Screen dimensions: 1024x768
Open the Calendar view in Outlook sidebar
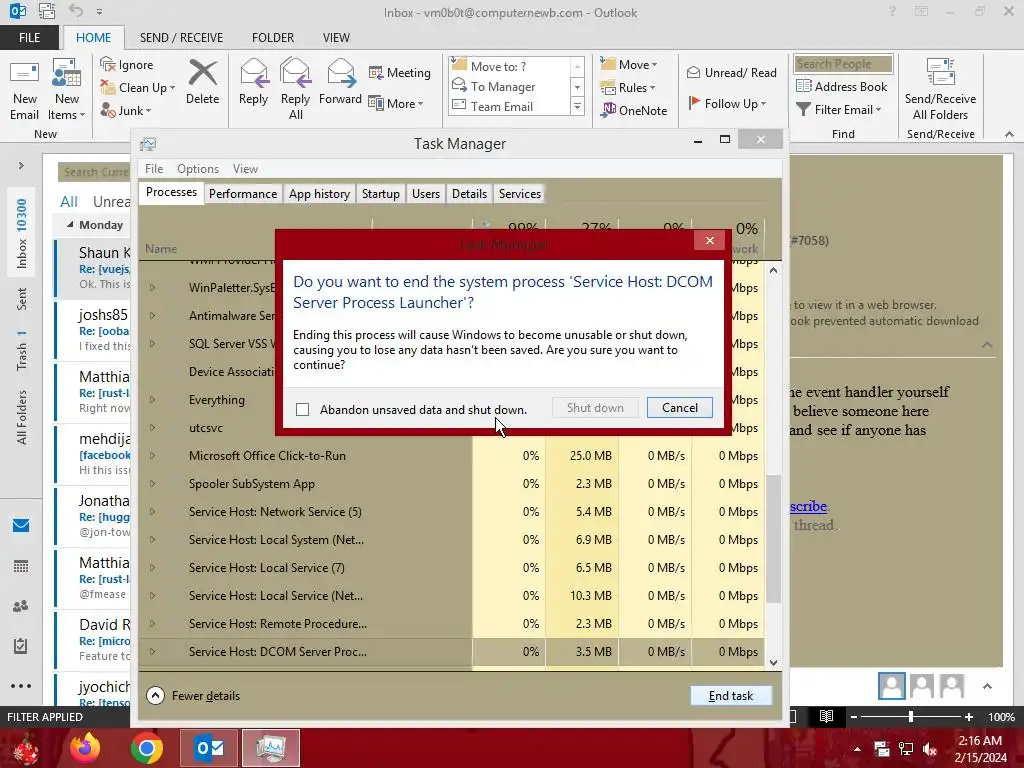pos(21,566)
